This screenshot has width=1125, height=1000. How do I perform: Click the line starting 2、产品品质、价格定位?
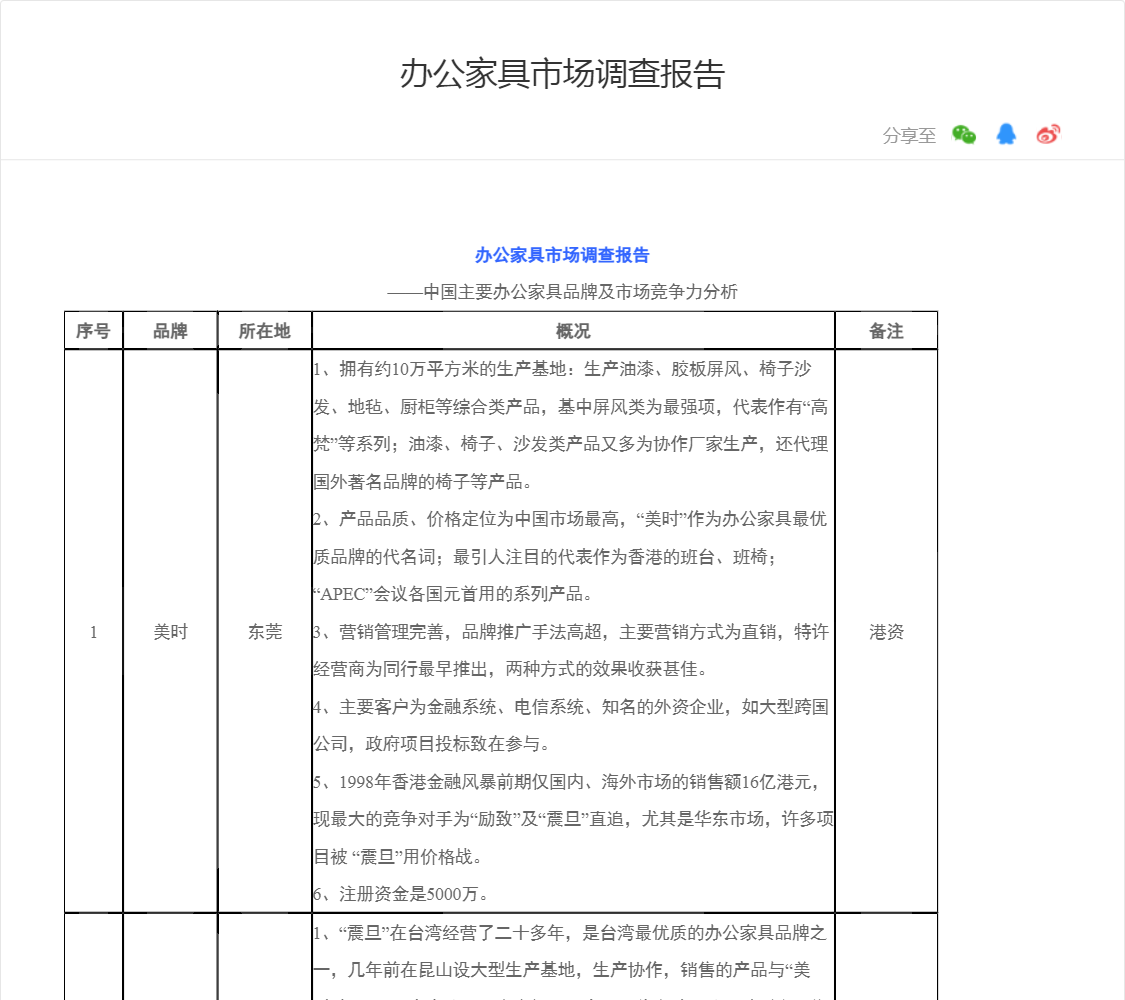[x=570, y=519]
